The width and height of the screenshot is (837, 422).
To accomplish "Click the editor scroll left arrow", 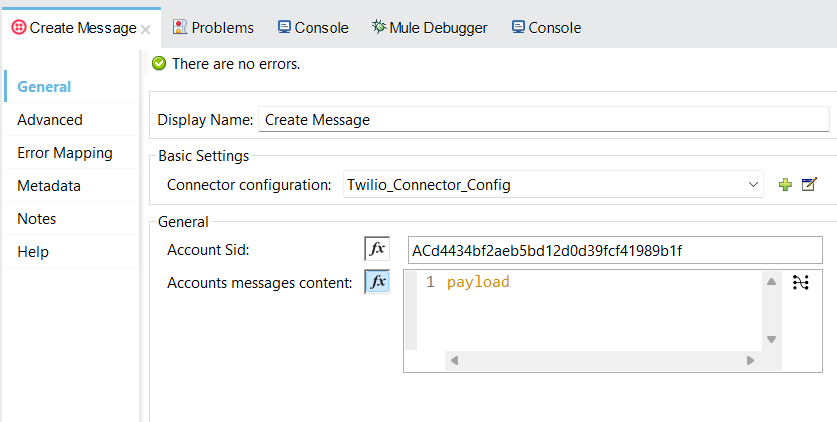I will [454, 361].
